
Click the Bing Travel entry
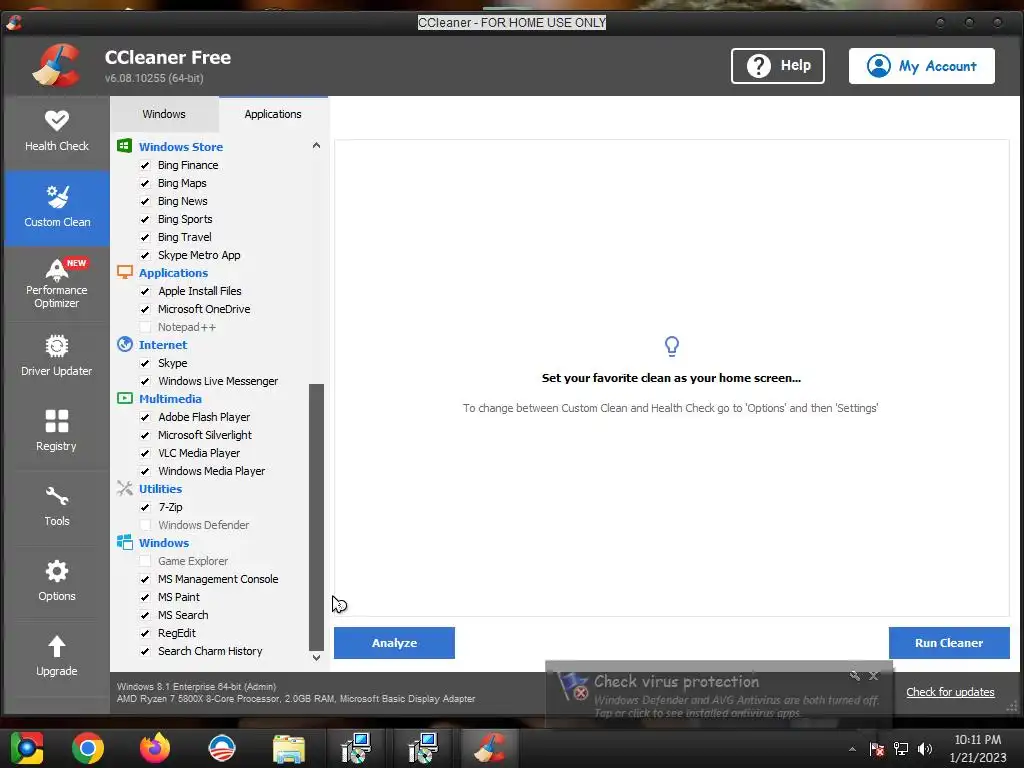pyautogui.click(x=184, y=237)
